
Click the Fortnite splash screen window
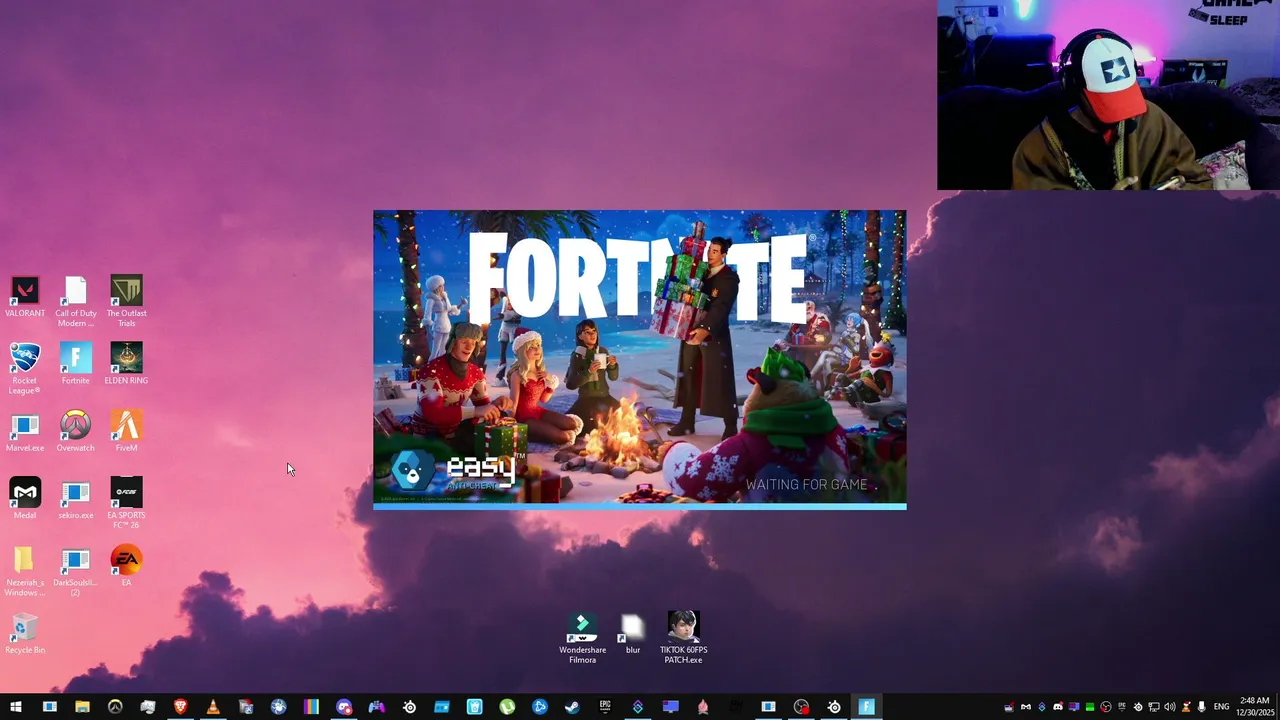(x=640, y=360)
